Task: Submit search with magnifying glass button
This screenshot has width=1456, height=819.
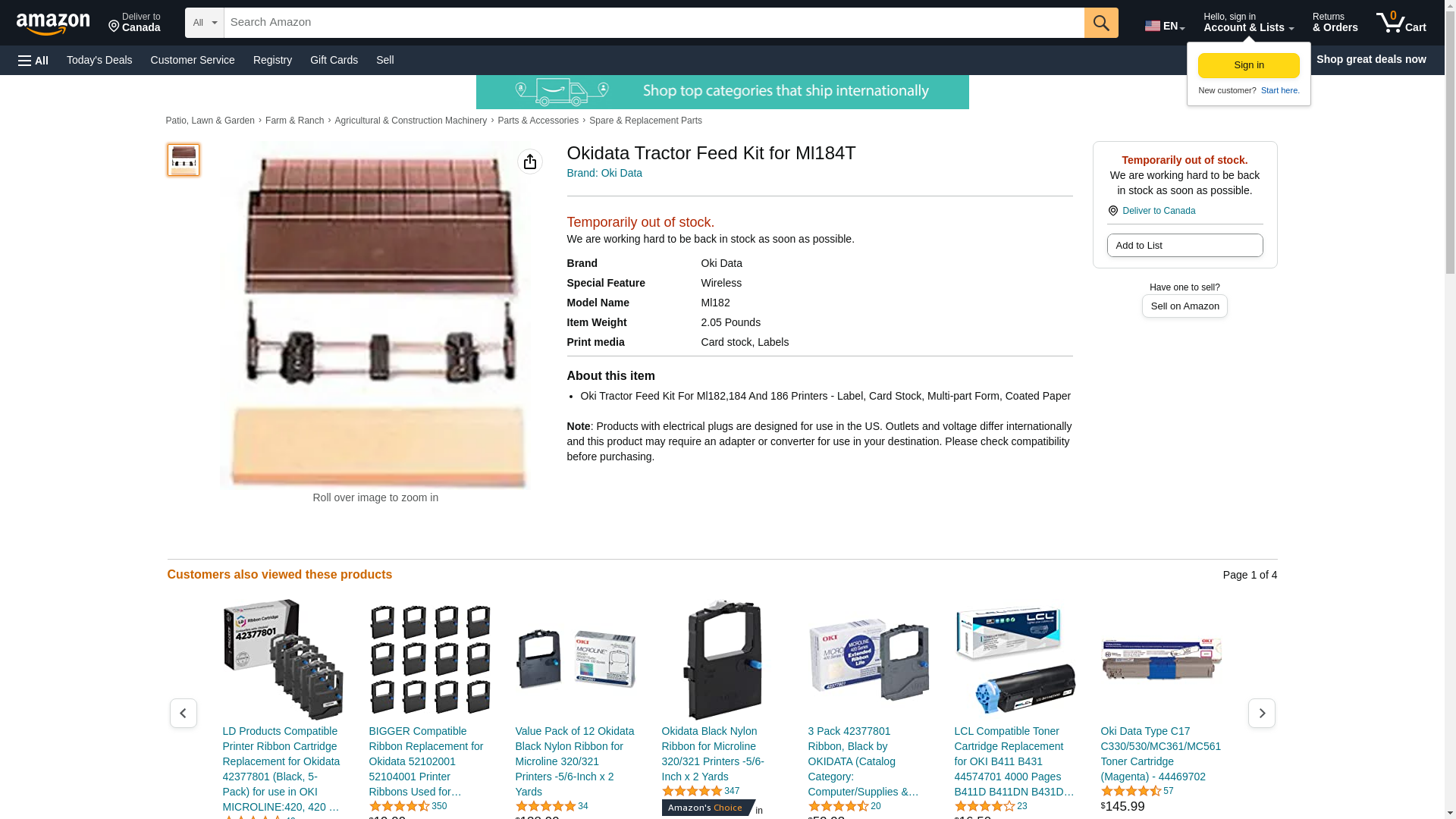Action: click(x=1101, y=23)
